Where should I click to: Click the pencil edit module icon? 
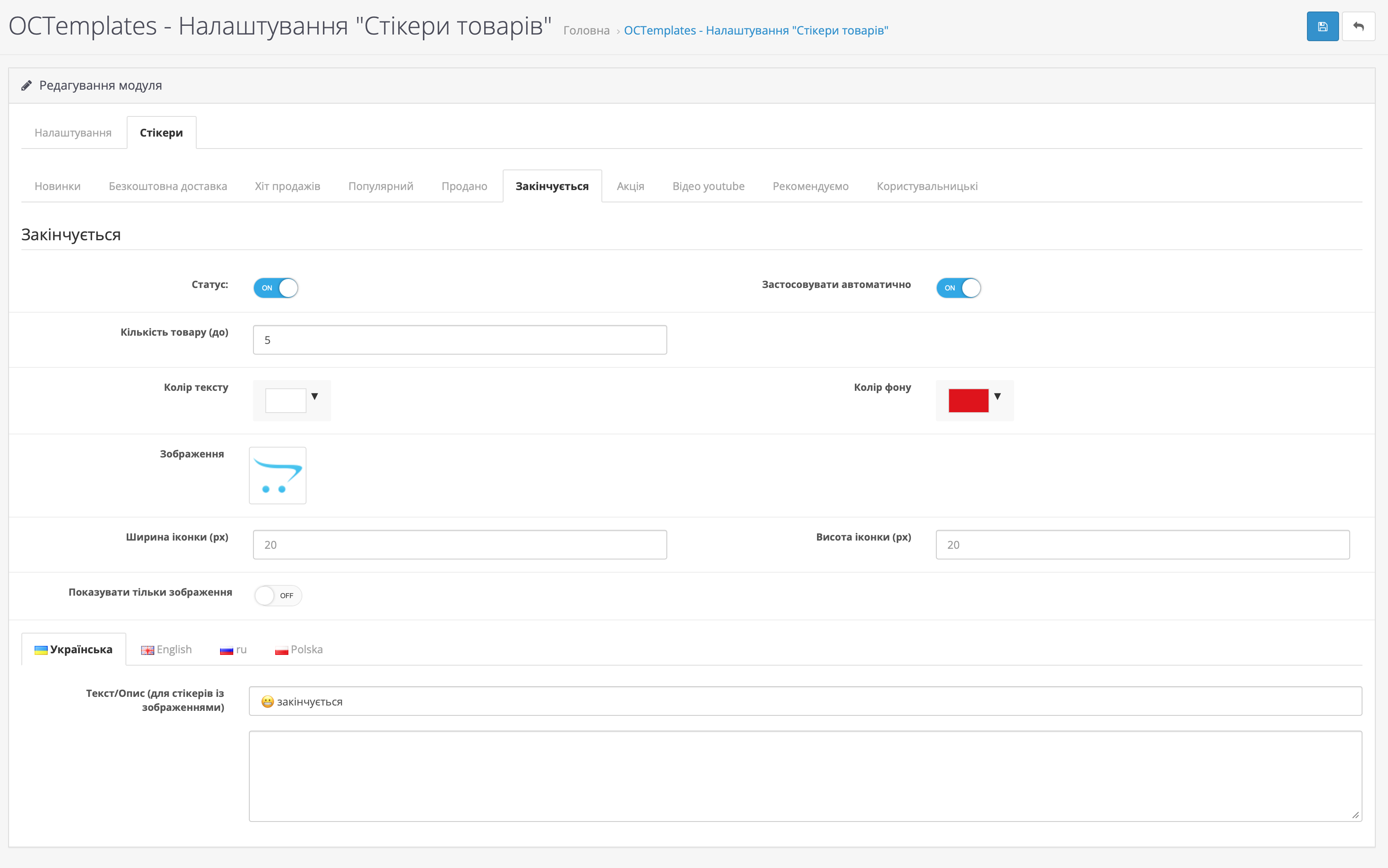click(x=26, y=86)
